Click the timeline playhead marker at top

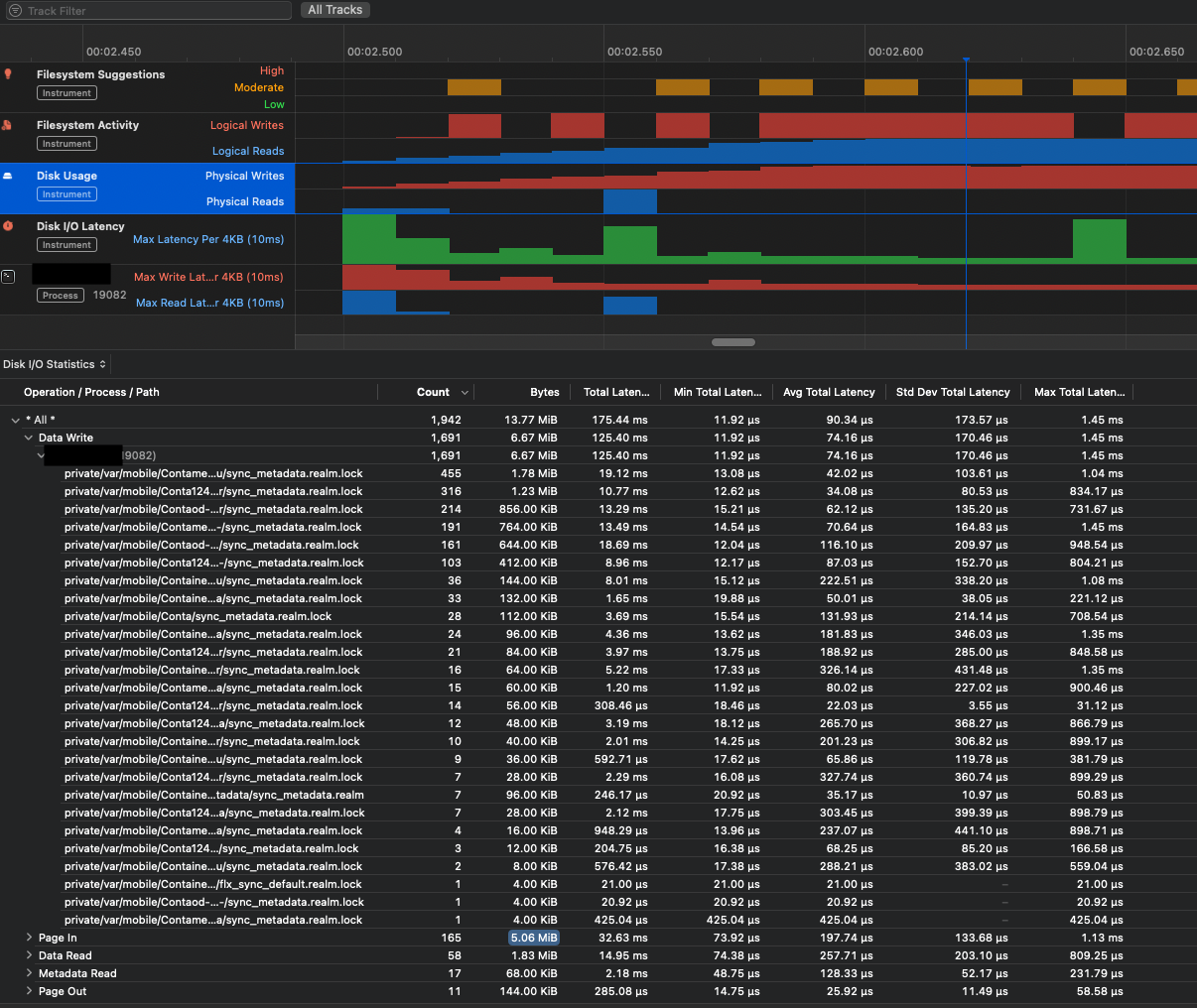(x=966, y=61)
